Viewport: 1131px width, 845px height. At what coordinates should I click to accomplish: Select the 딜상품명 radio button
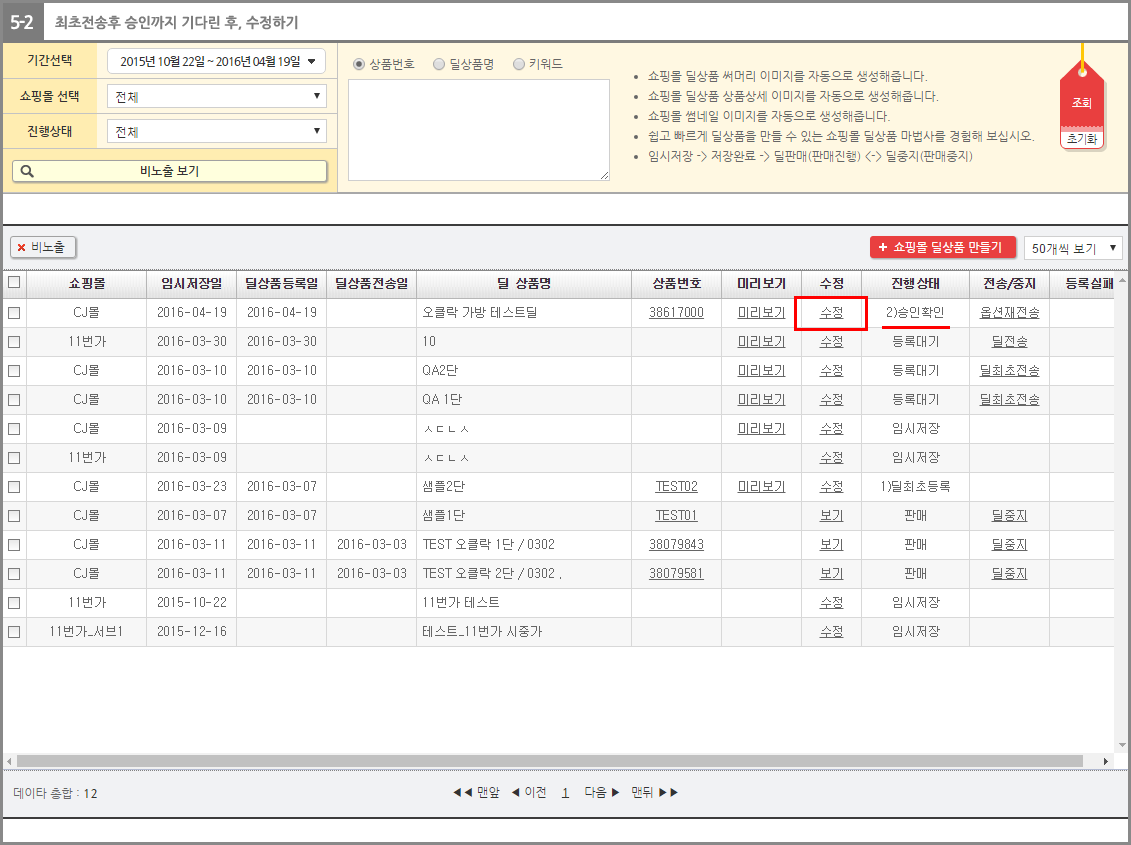[439, 64]
